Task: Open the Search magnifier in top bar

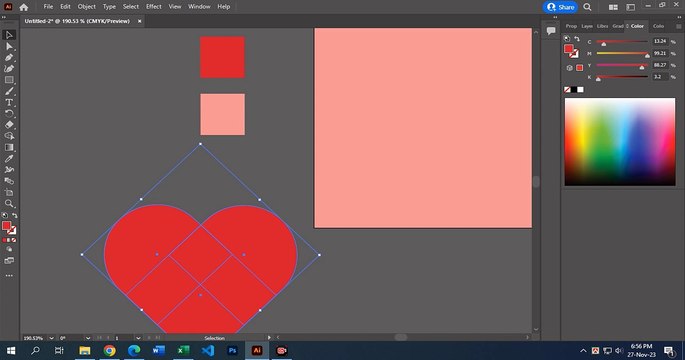Action: pyautogui.click(x=588, y=7)
